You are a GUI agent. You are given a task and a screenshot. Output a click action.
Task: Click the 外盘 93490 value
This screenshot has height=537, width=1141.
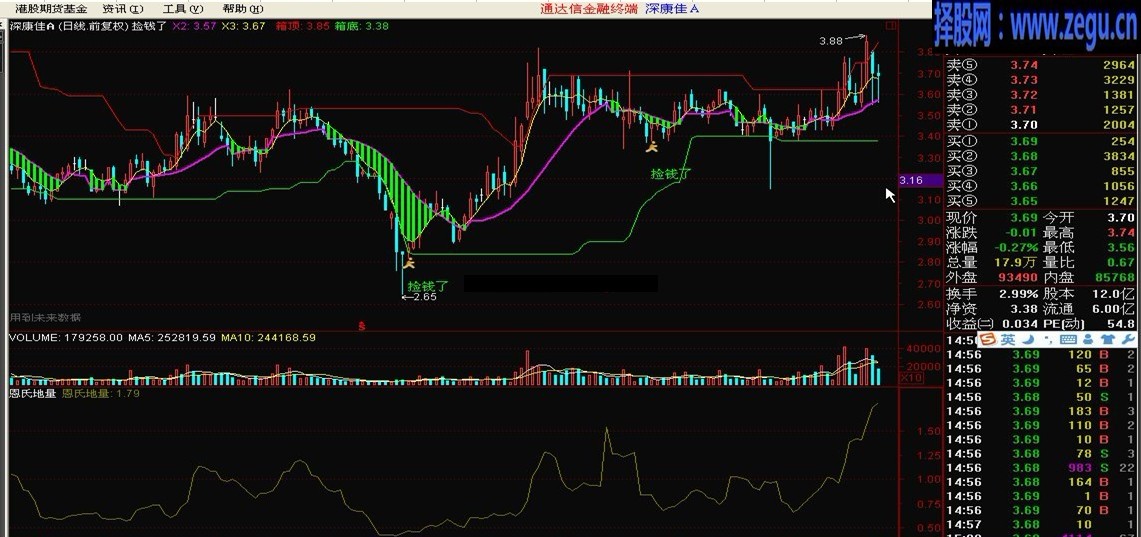click(1017, 278)
